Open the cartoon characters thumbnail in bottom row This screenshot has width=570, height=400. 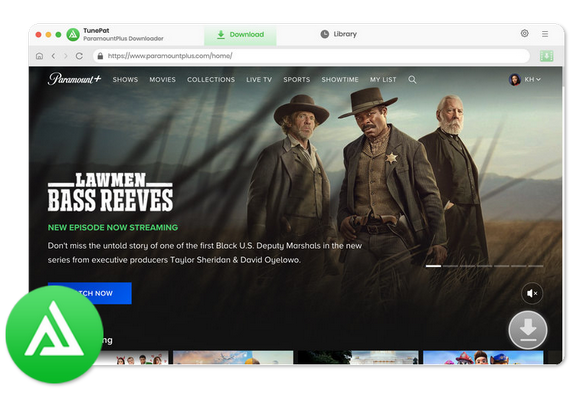(x=483, y=357)
